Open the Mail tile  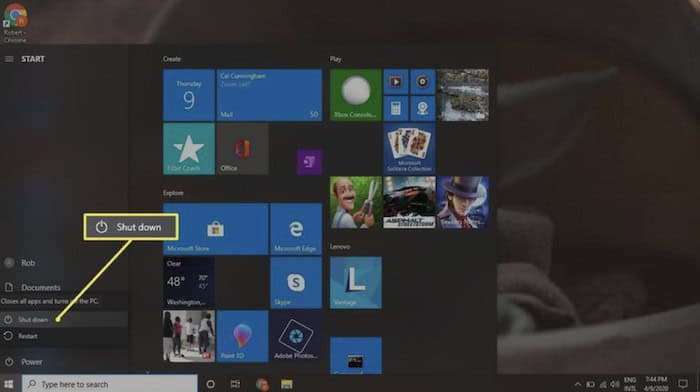click(x=269, y=95)
